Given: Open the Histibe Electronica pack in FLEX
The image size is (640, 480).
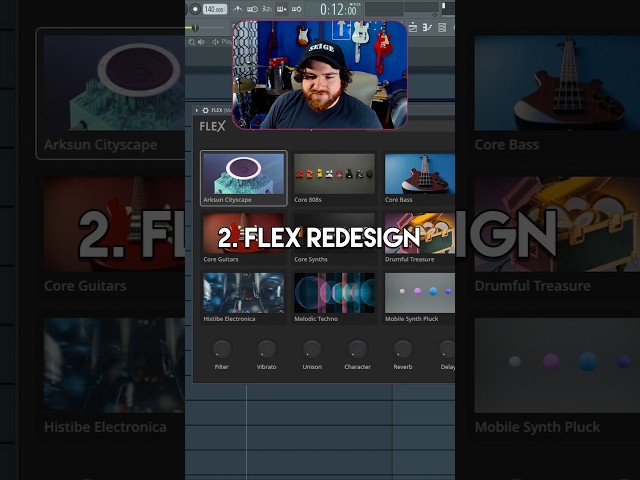Looking at the screenshot, I should (244, 298).
